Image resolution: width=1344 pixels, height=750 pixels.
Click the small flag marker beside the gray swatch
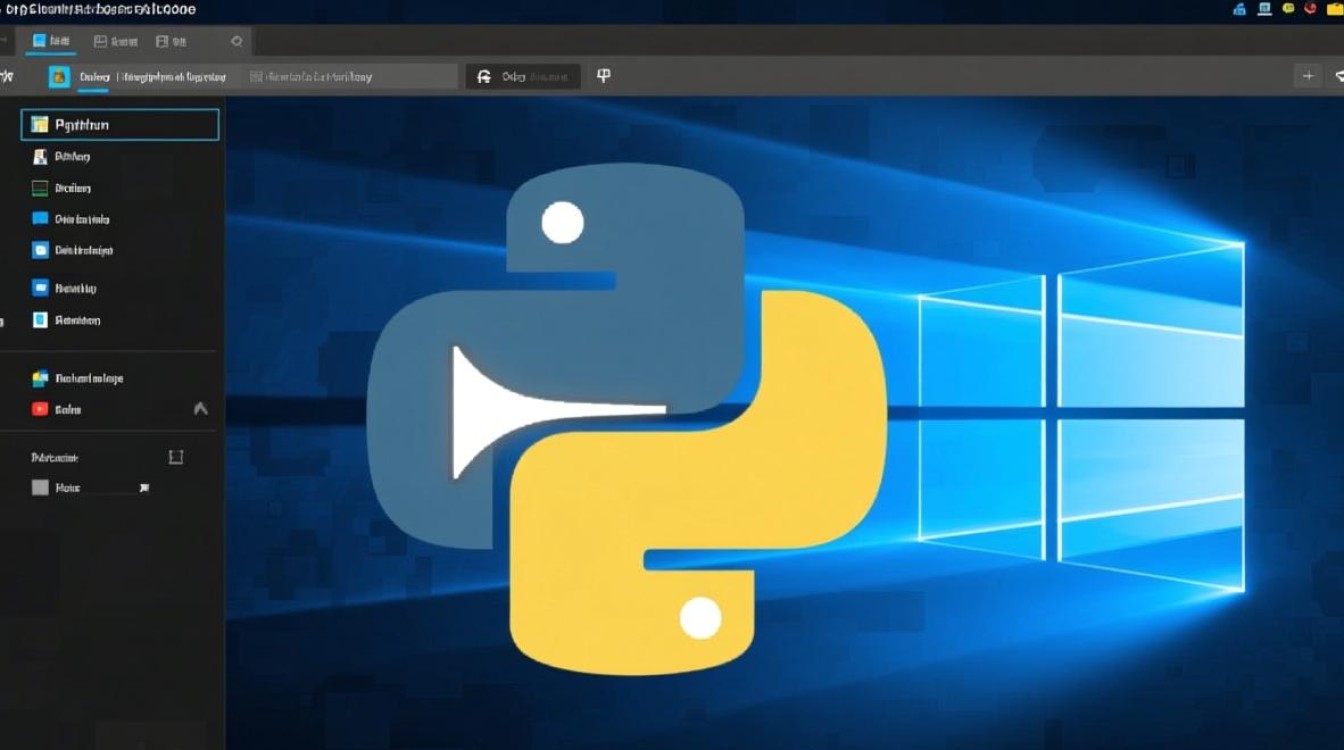[x=144, y=488]
